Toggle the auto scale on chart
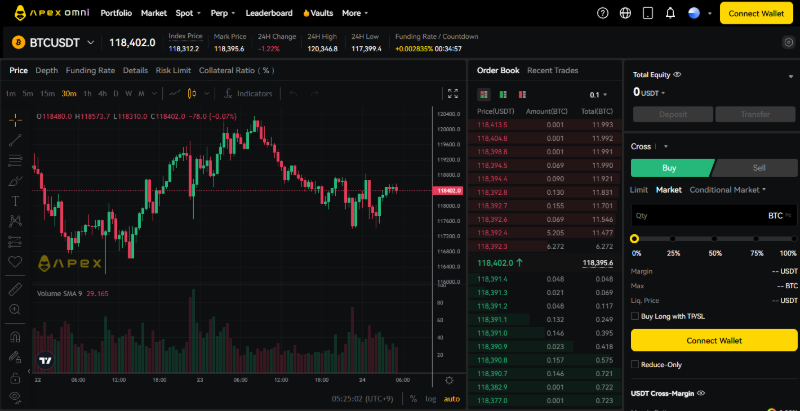800x411 pixels. click(x=452, y=399)
